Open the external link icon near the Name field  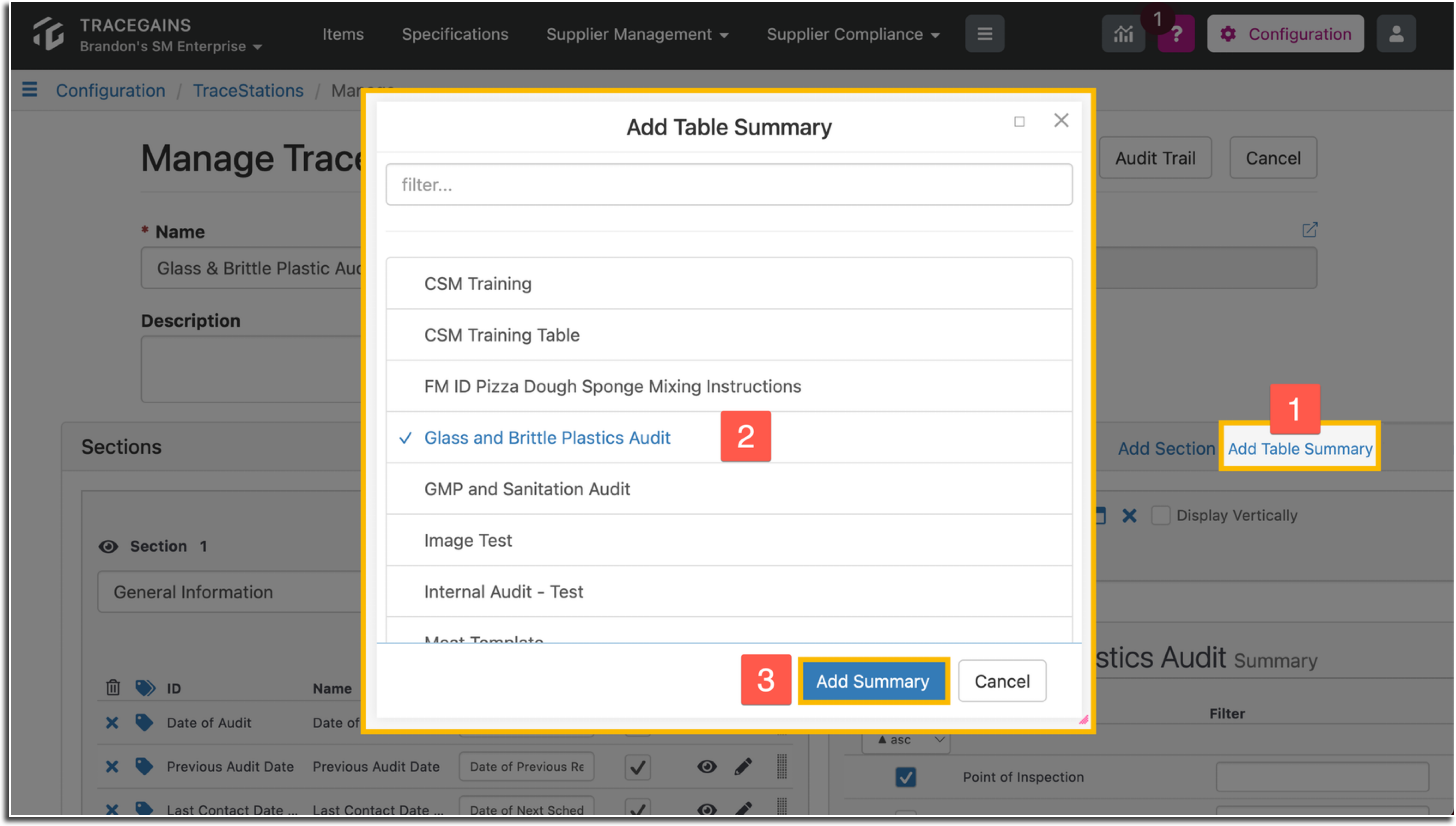(x=1310, y=230)
